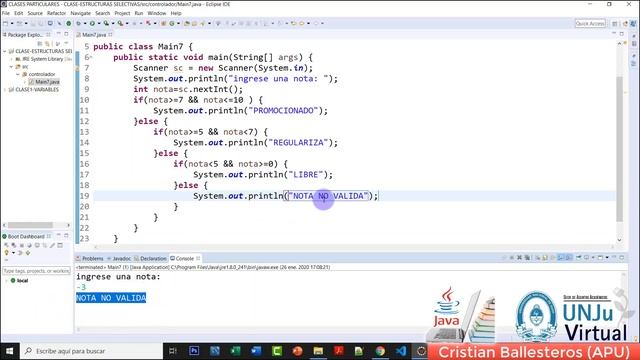The image size is (640, 360).
Task: Expand the local node in Boot Dashboard
Action: click(x=6, y=281)
